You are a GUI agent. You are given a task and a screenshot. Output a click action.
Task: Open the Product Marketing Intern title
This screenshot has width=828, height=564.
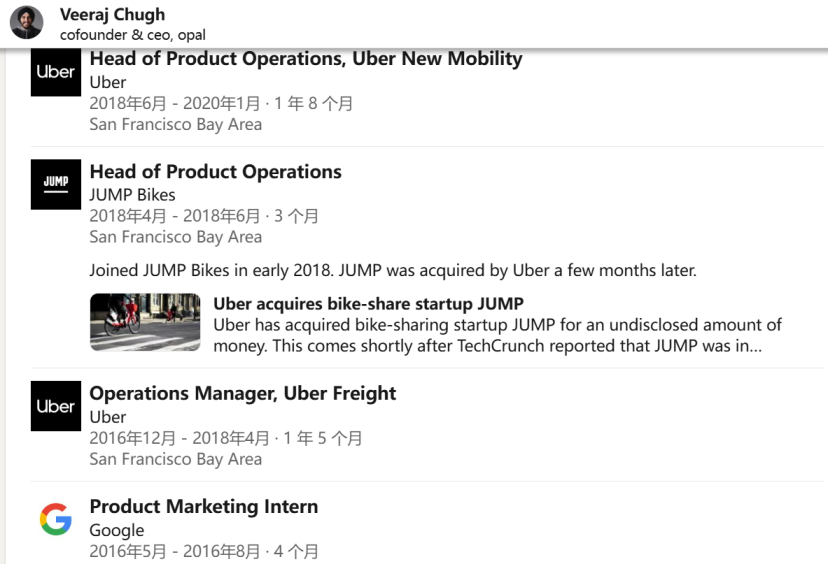click(x=203, y=507)
